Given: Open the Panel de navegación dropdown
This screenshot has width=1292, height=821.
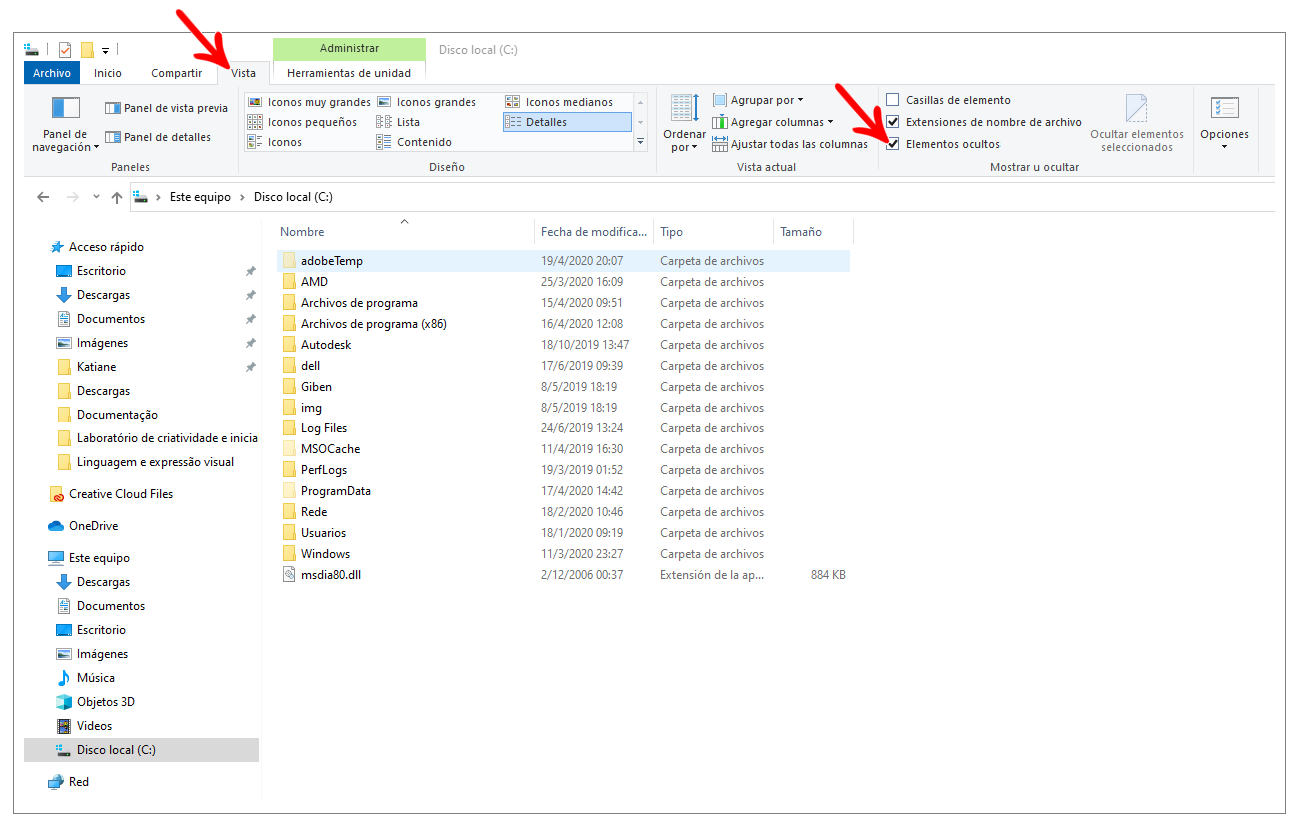Looking at the screenshot, I should (x=66, y=125).
